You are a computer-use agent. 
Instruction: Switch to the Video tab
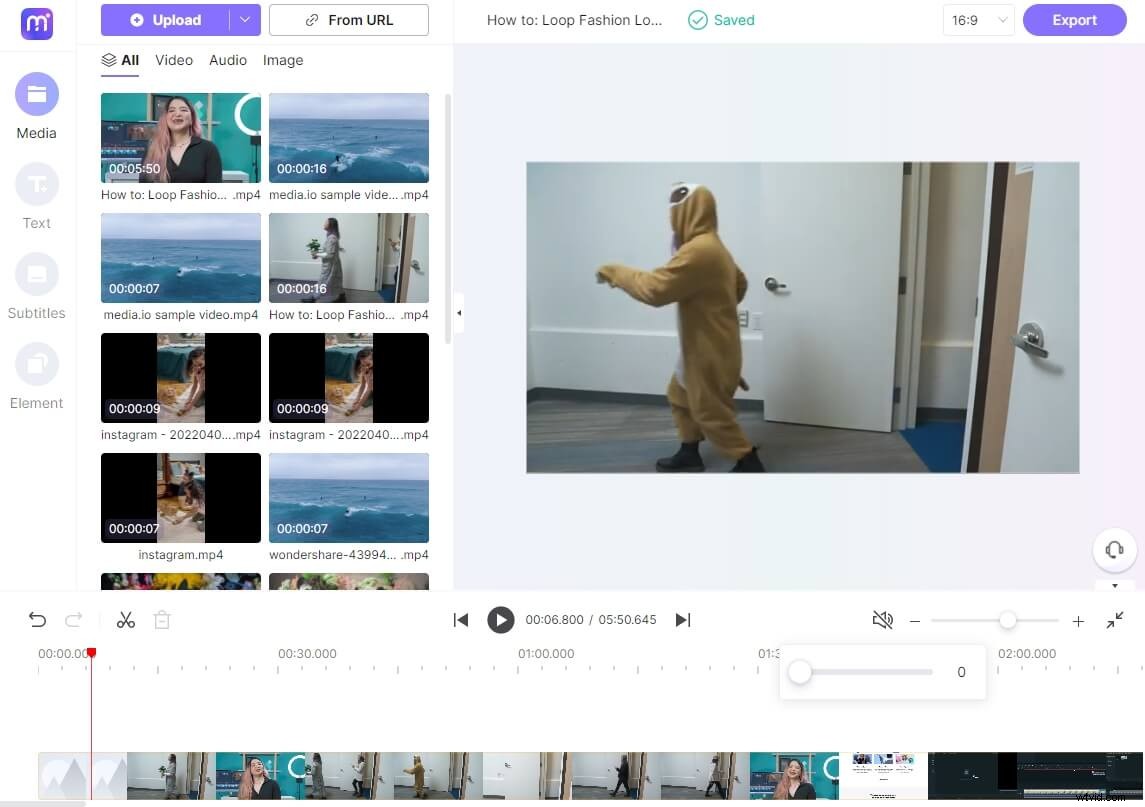174,60
